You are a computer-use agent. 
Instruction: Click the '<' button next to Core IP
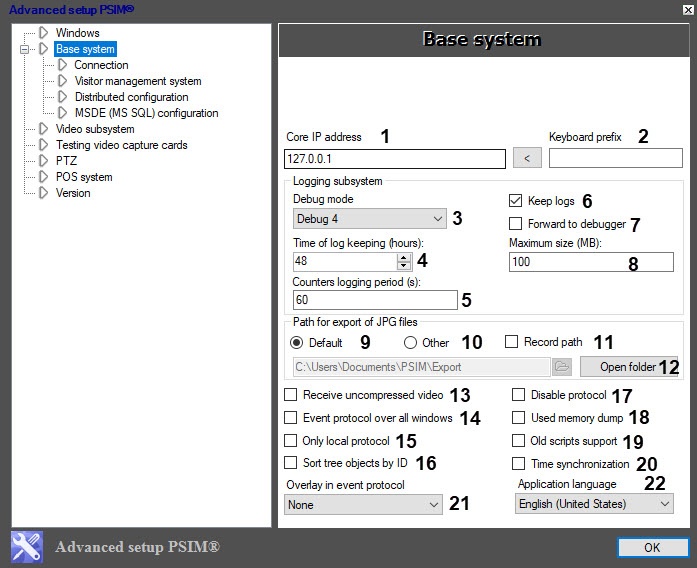tap(527, 158)
